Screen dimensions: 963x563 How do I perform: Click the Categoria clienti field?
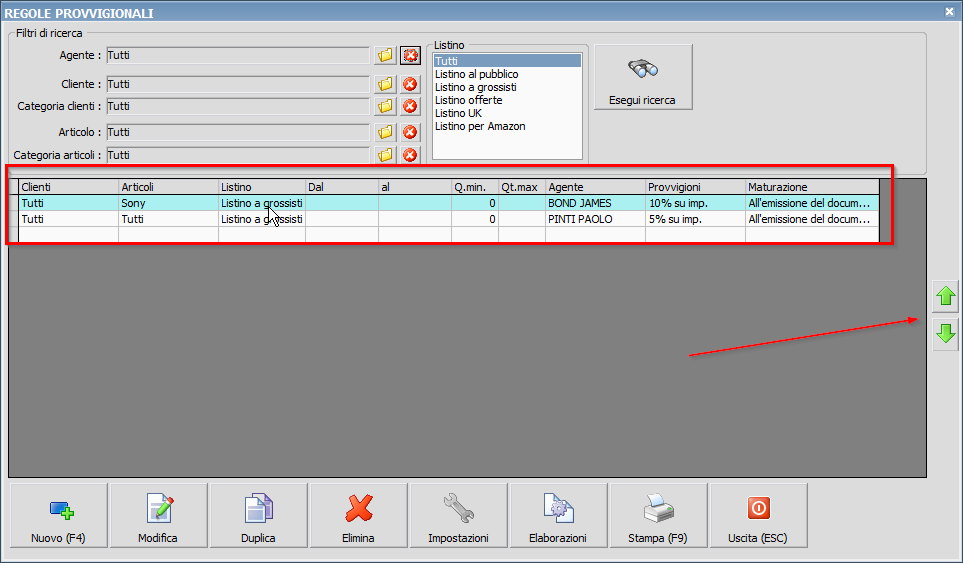(238, 106)
